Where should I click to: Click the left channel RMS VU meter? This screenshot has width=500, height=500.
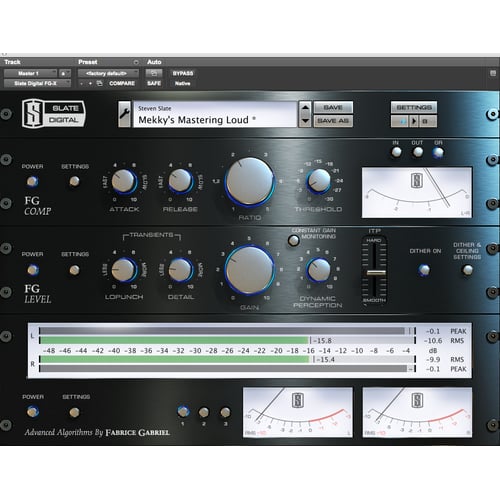click(298, 412)
